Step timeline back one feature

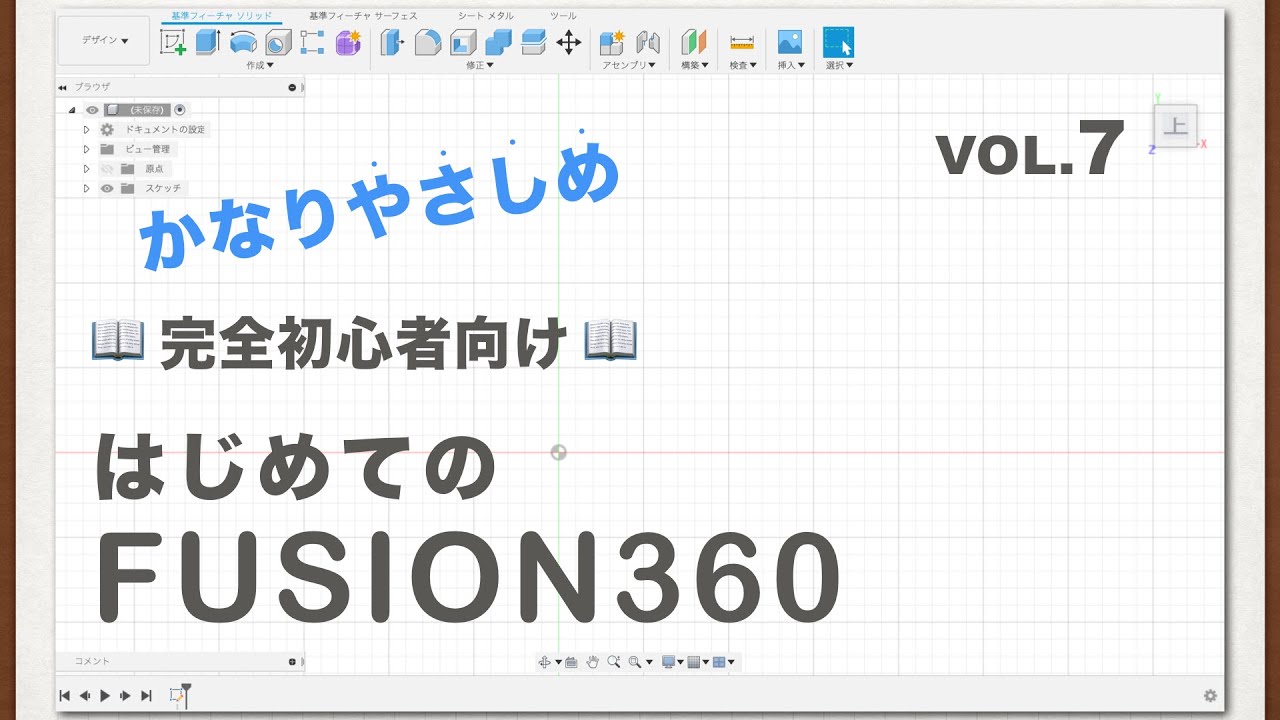click(x=85, y=695)
